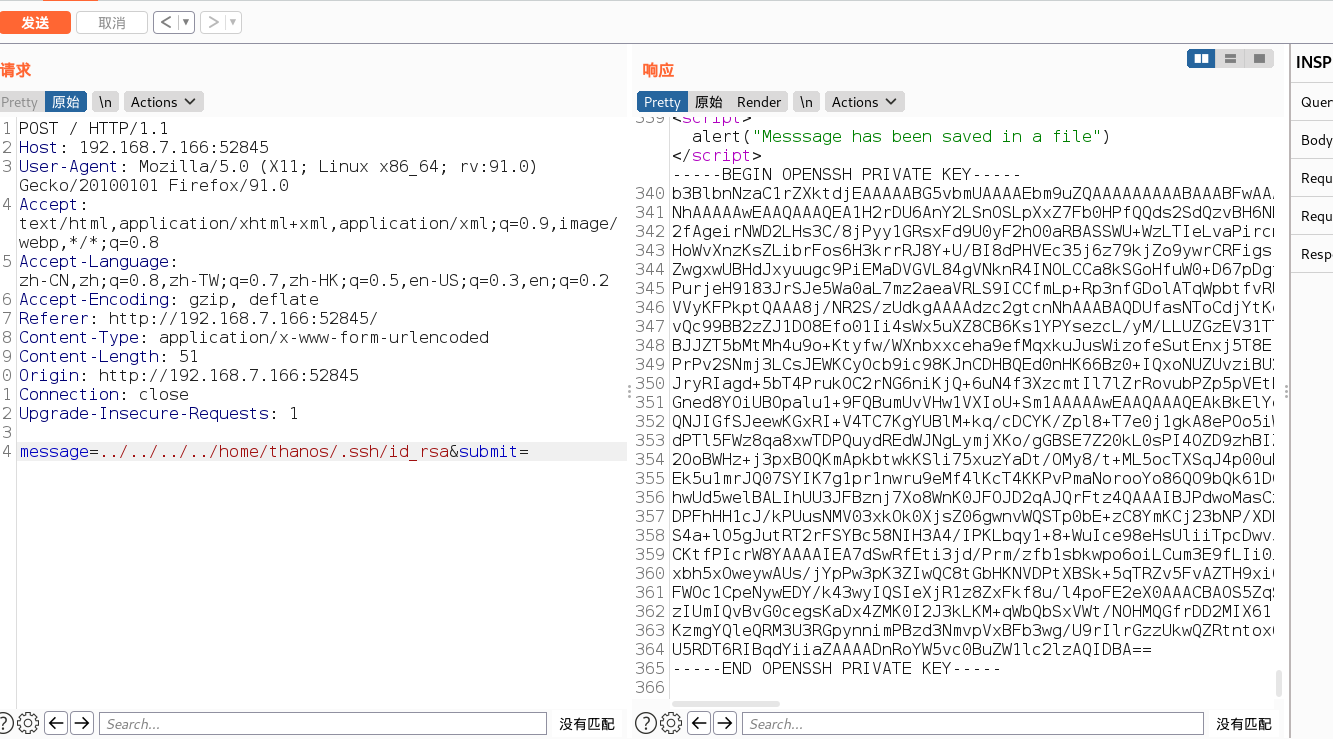Open history dropdown beside the < arrow
The height and width of the screenshot is (739, 1333).
click(x=188, y=22)
